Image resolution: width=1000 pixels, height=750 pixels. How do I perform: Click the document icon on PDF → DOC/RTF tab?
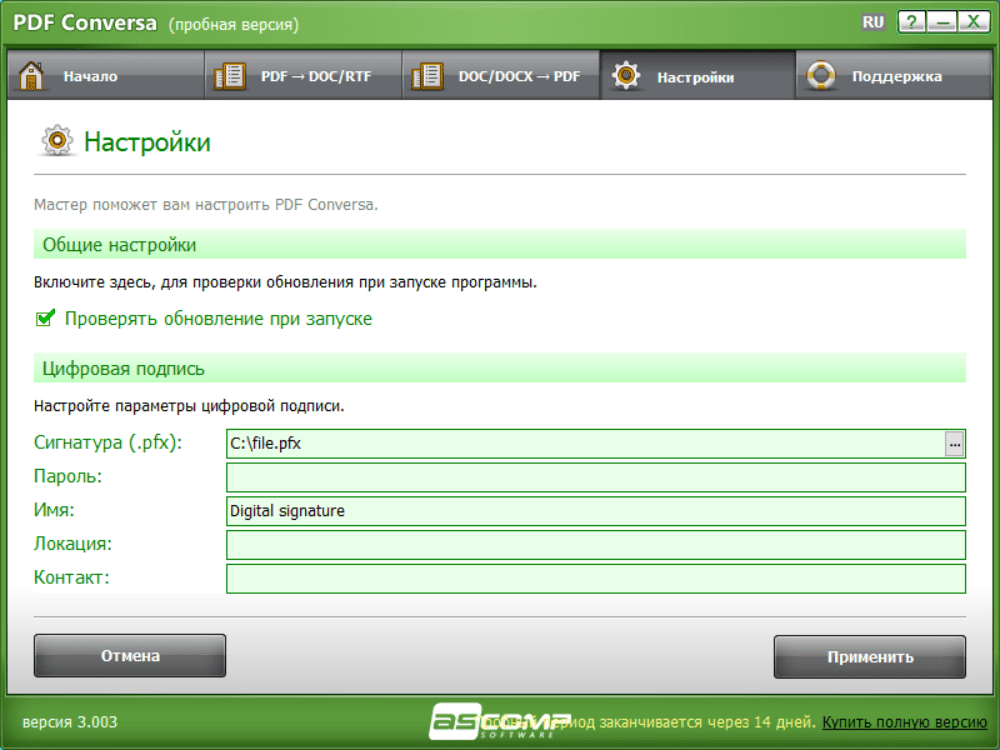tap(229, 77)
